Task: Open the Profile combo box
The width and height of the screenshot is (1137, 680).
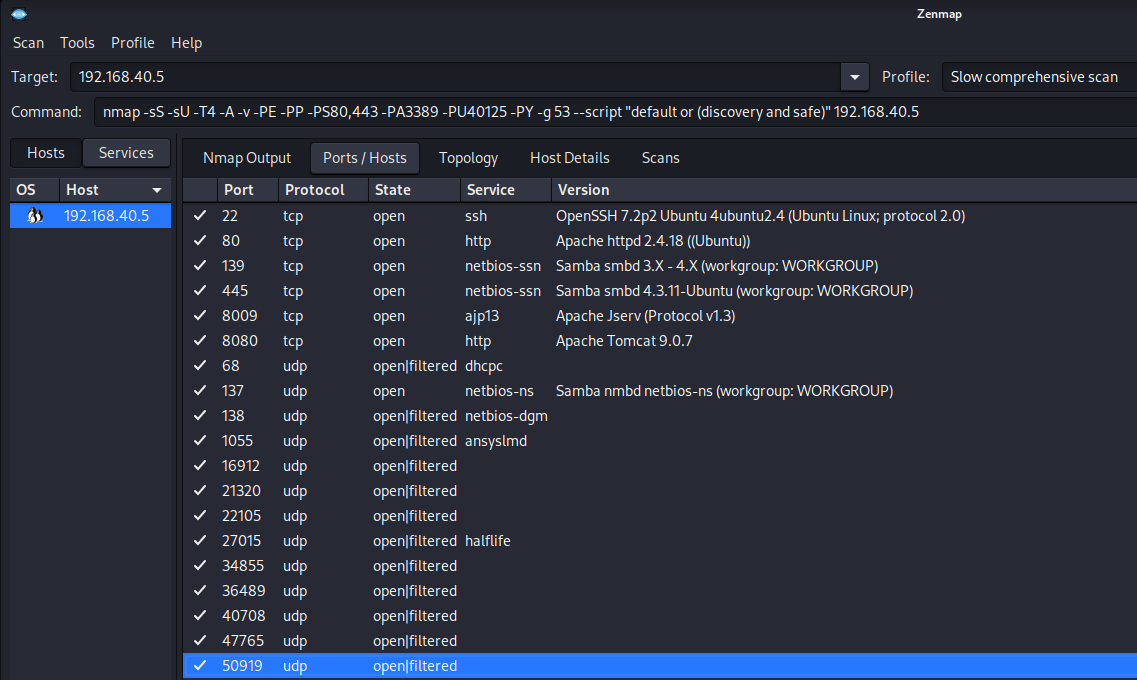Action: click(1036, 77)
